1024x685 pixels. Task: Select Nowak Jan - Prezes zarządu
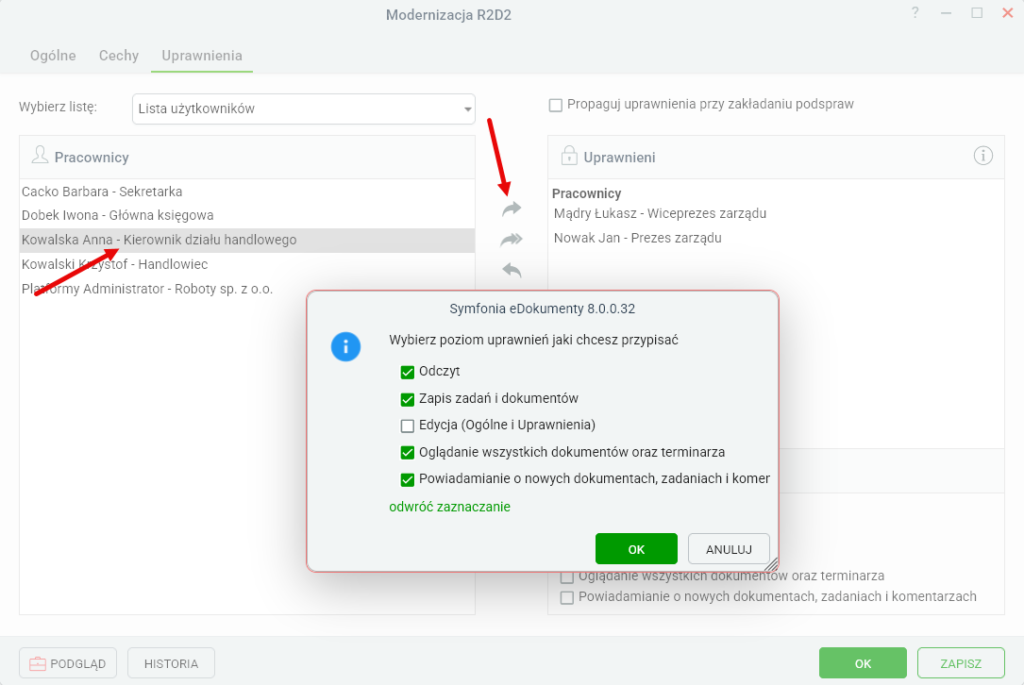coord(637,238)
